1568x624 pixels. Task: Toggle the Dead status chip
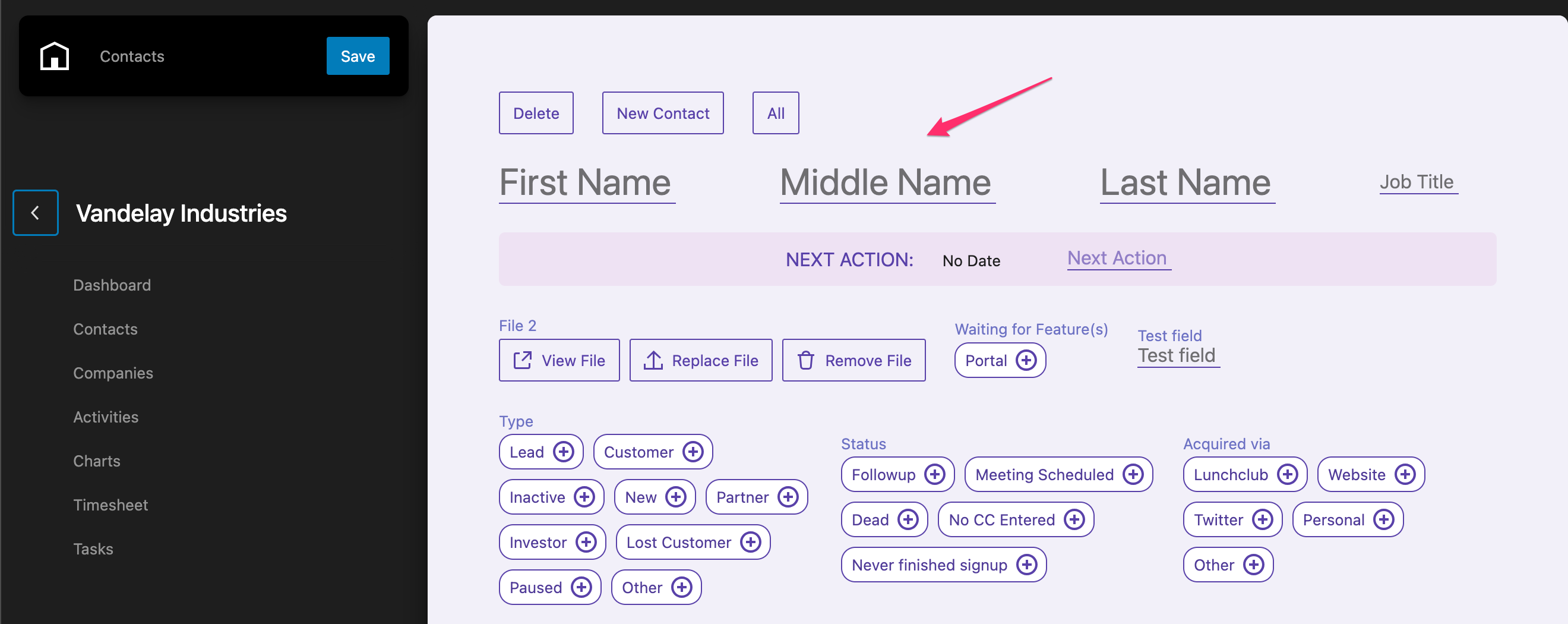coord(872,519)
